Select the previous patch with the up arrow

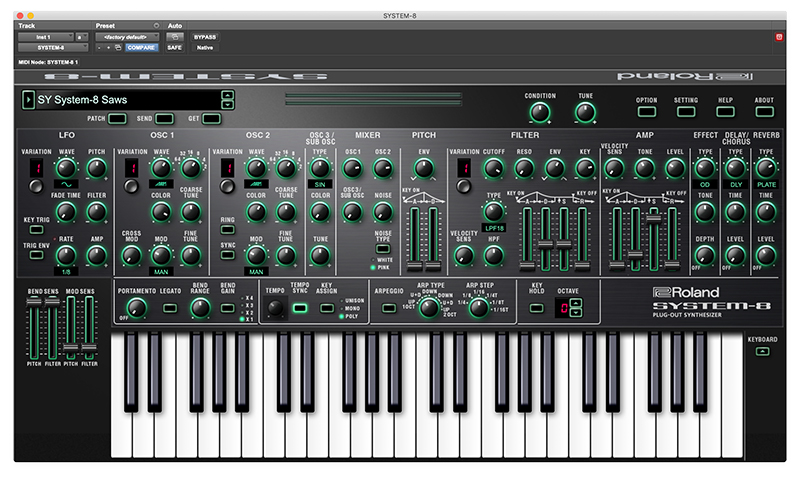(x=228, y=95)
